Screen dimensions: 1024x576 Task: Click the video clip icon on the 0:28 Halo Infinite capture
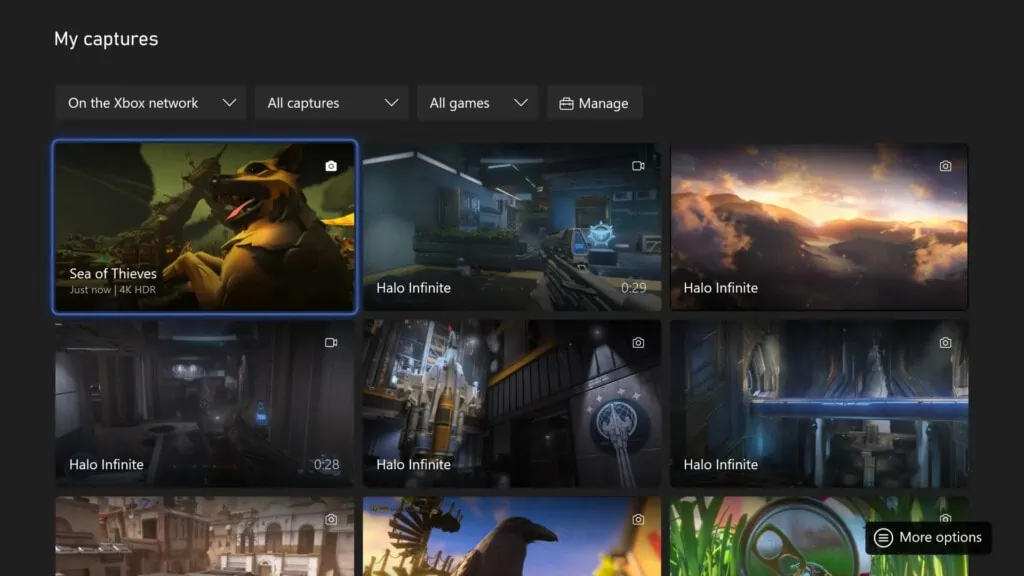(x=332, y=342)
